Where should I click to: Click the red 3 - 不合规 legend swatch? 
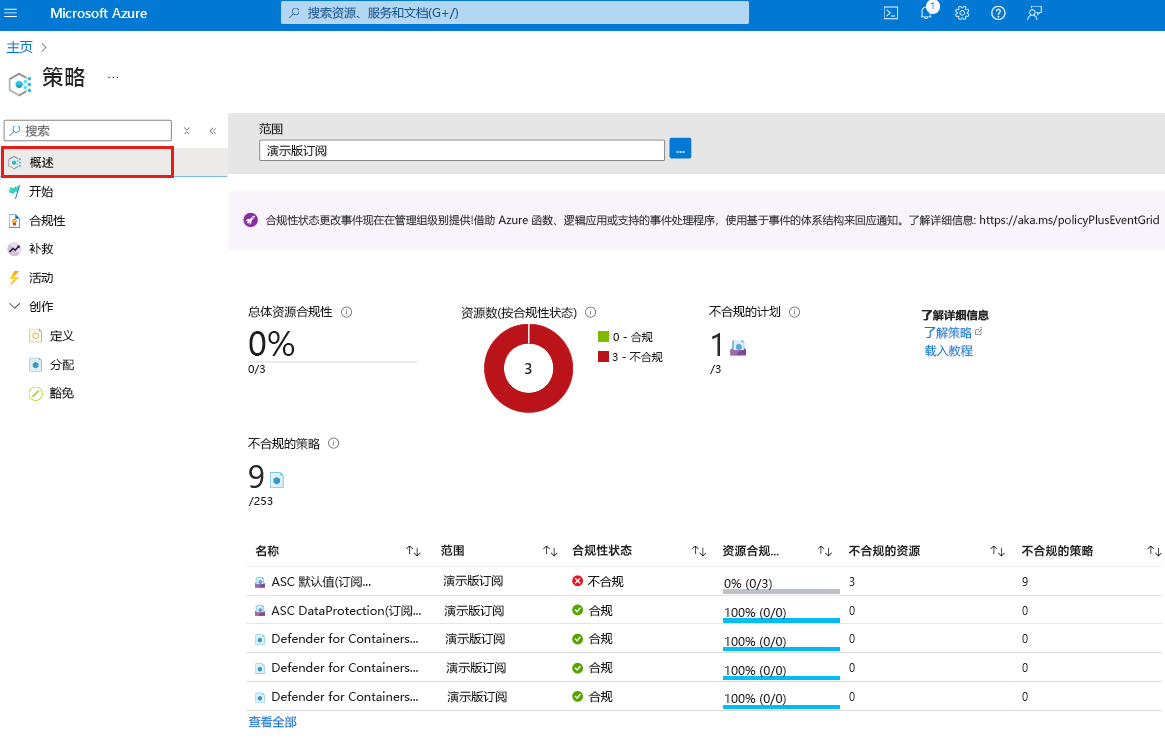(x=603, y=357)
